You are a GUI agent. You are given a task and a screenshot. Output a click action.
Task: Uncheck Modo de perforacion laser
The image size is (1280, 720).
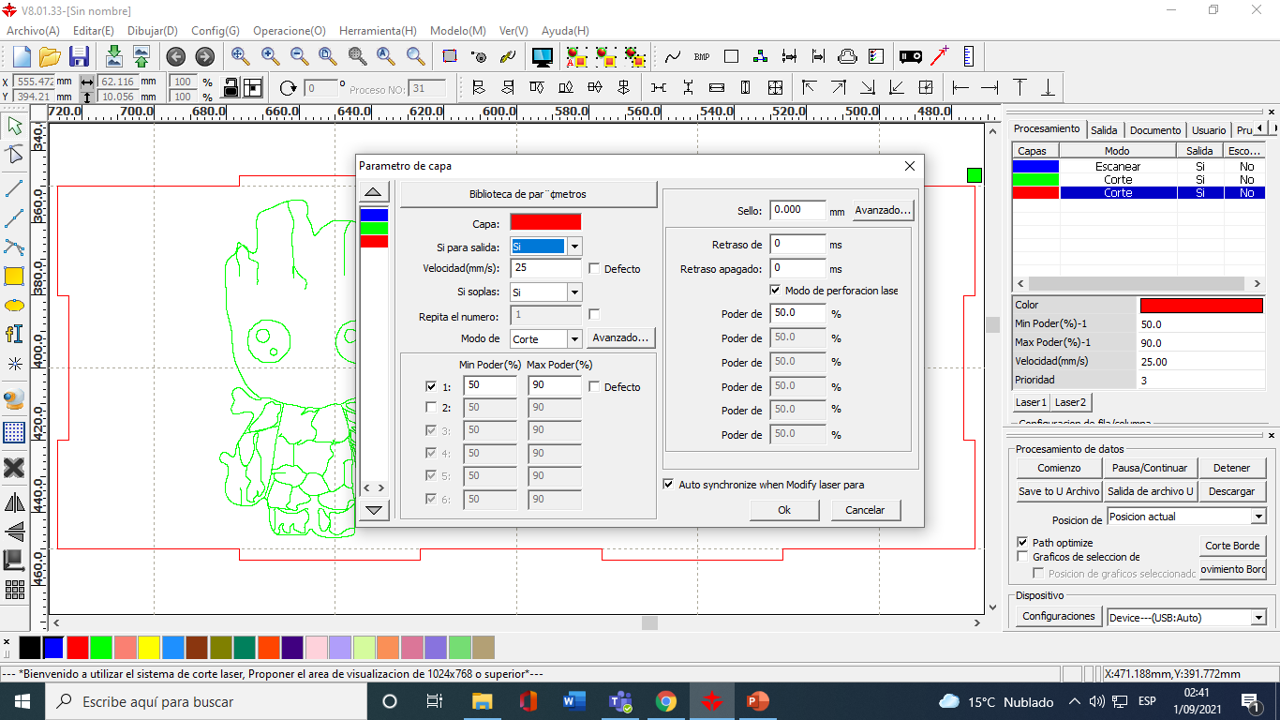(775, 290)
